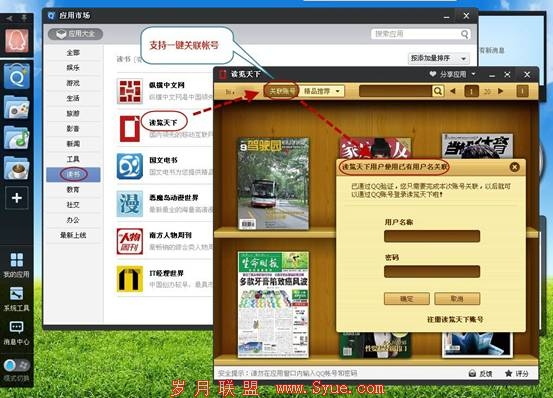Image resolution: width=553 pixels, height=398 pixels.
Task: Click the pin icon atop the sidebar
Action: [x=24, y=18]
